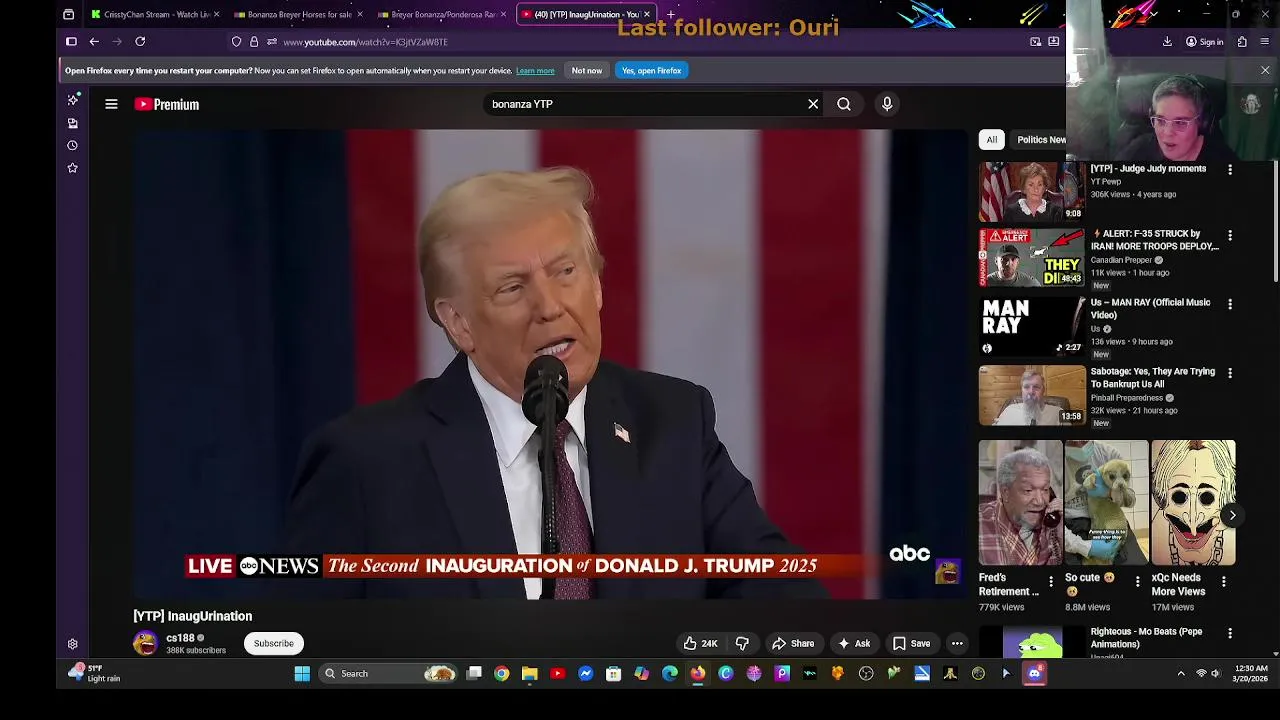Open the Windows Start menu
The image size is (1280, 720).
point(302,674)
